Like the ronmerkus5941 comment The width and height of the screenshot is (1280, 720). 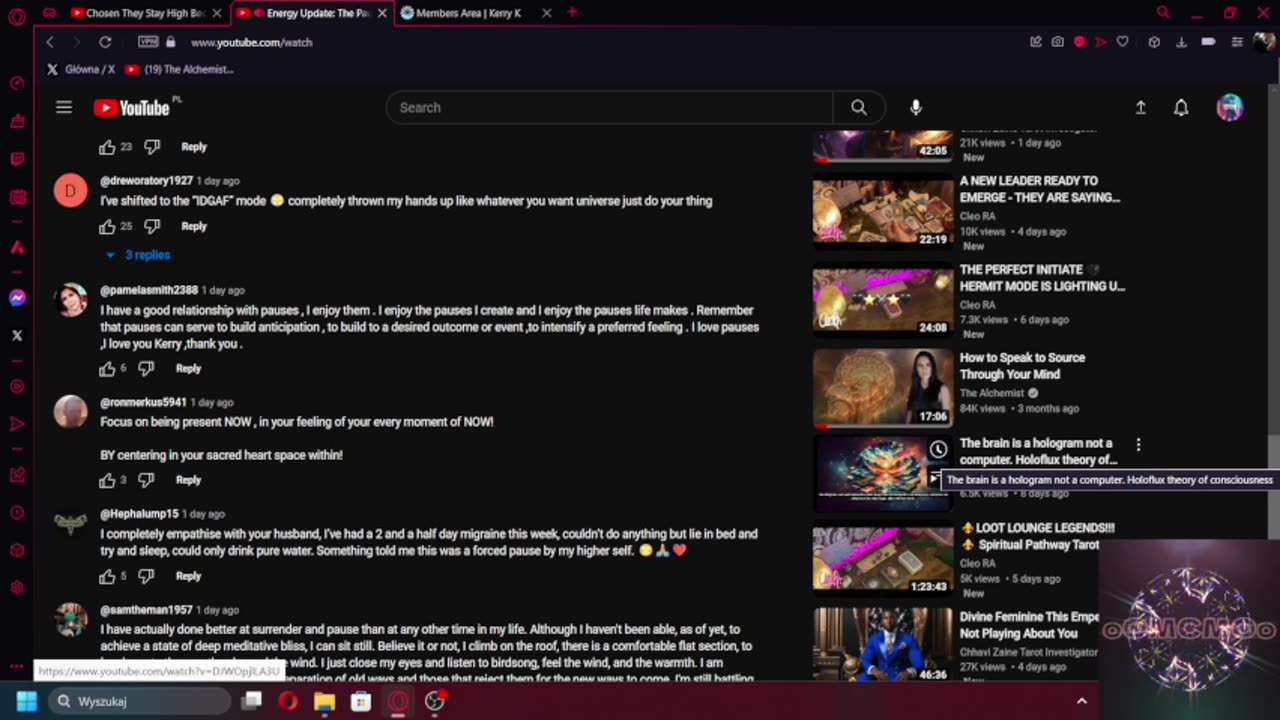(x=107, y=480)
